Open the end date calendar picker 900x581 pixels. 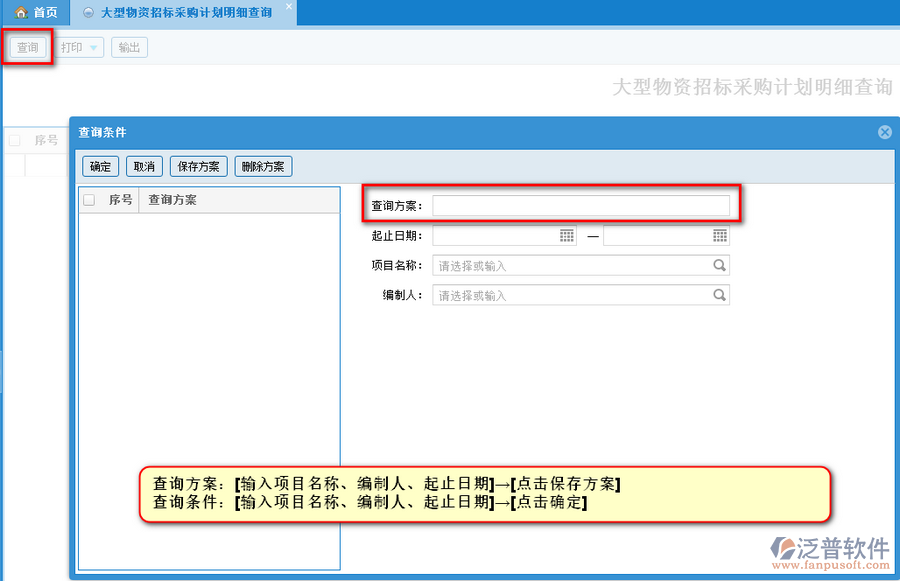[720, 236]
